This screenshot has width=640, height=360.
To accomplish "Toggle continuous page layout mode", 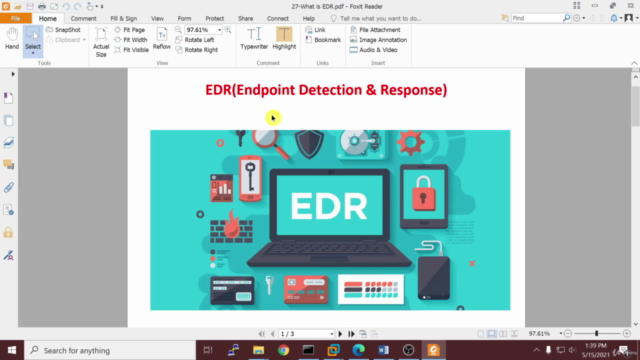I will (x=492, y=334).
